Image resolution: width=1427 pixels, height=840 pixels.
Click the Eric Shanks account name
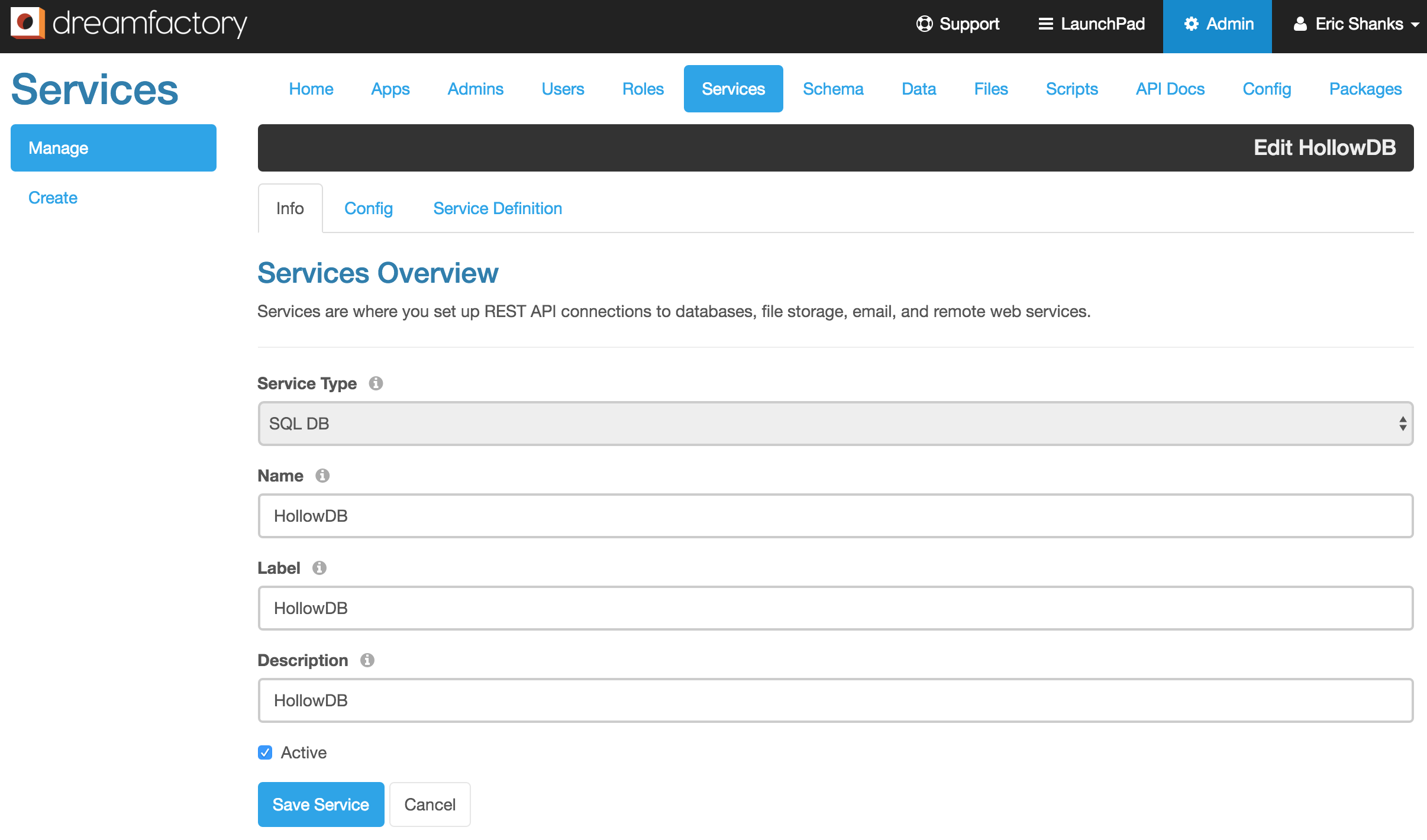[x=1359, y=24]
